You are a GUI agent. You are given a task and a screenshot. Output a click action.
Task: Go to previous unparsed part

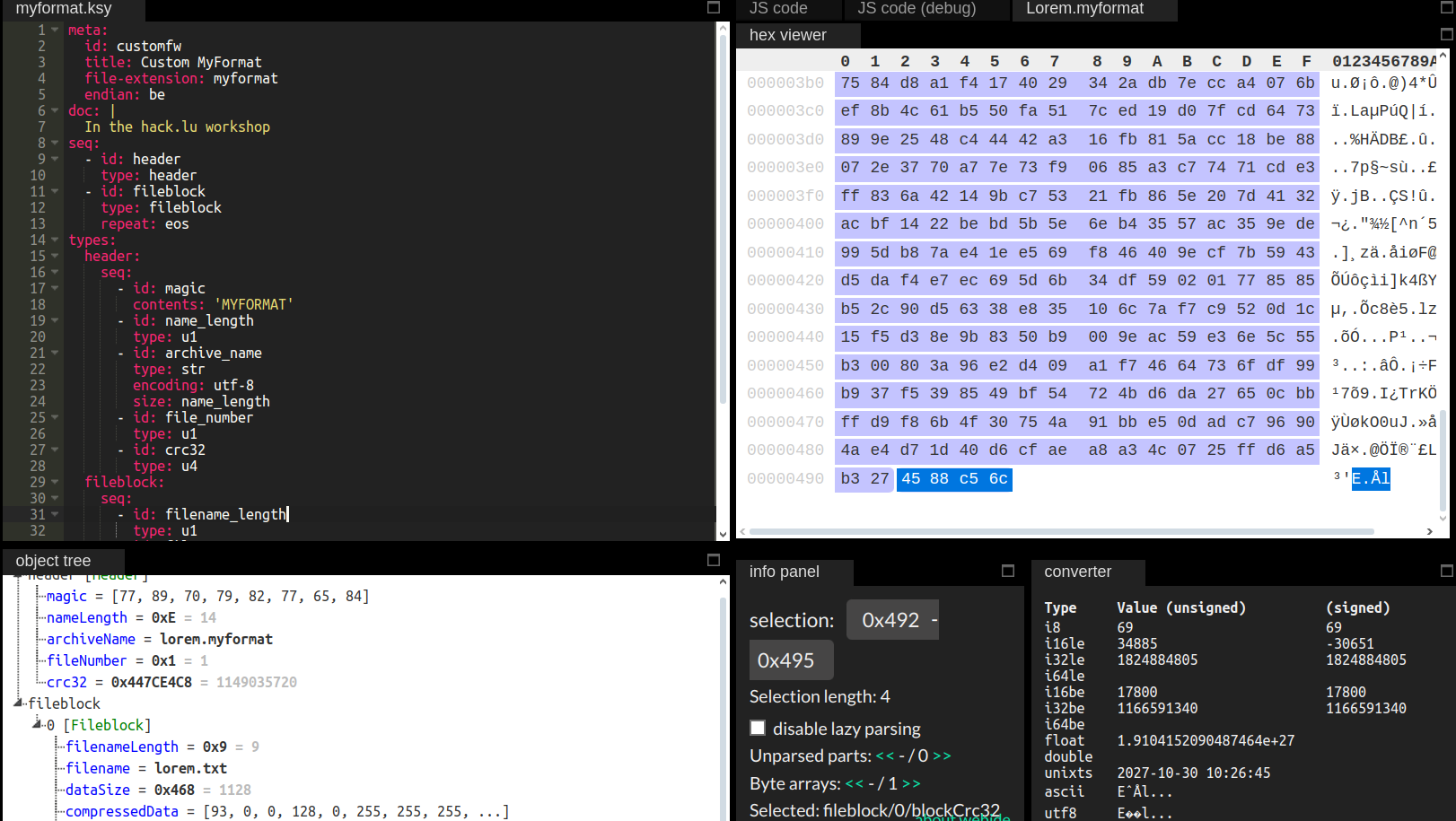[885, 755]
